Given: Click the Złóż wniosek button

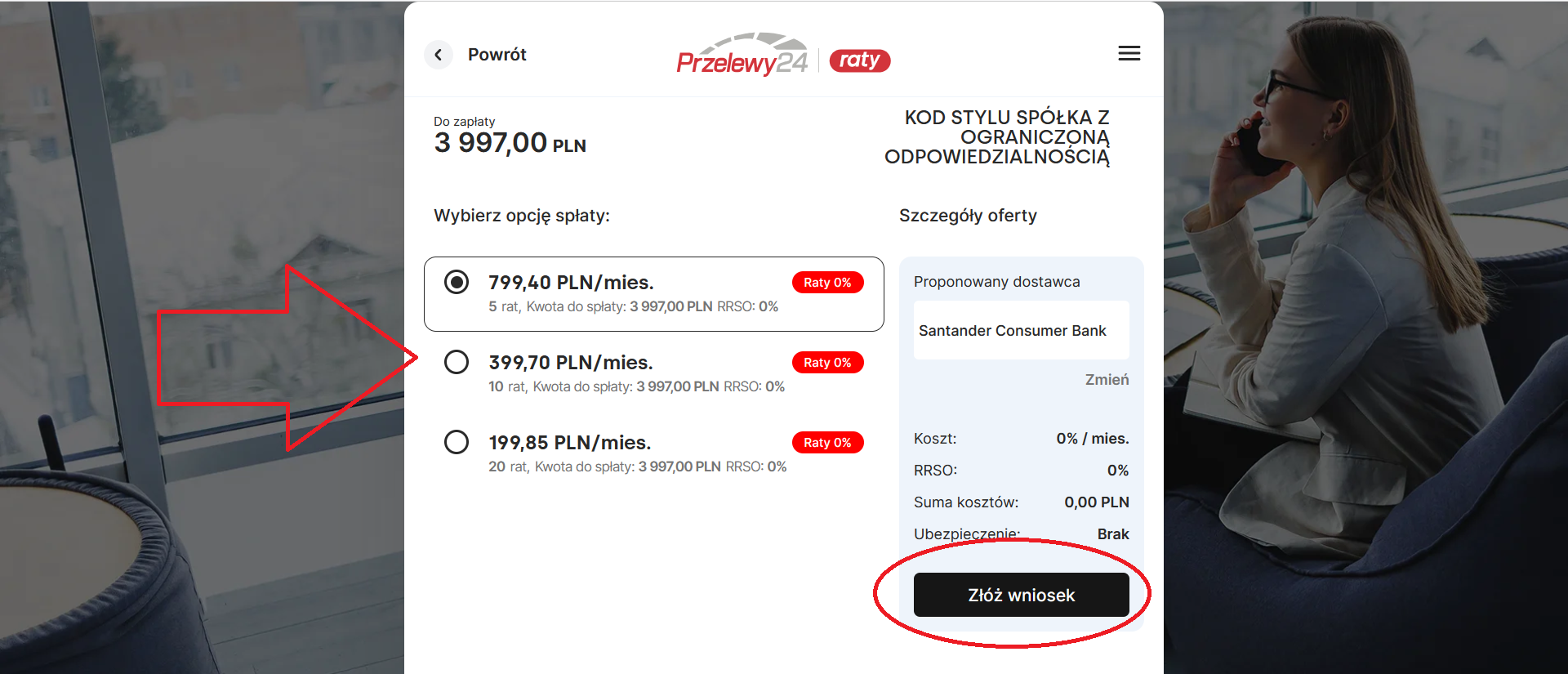Looking at the screenshot, I should coord(1021,595).
